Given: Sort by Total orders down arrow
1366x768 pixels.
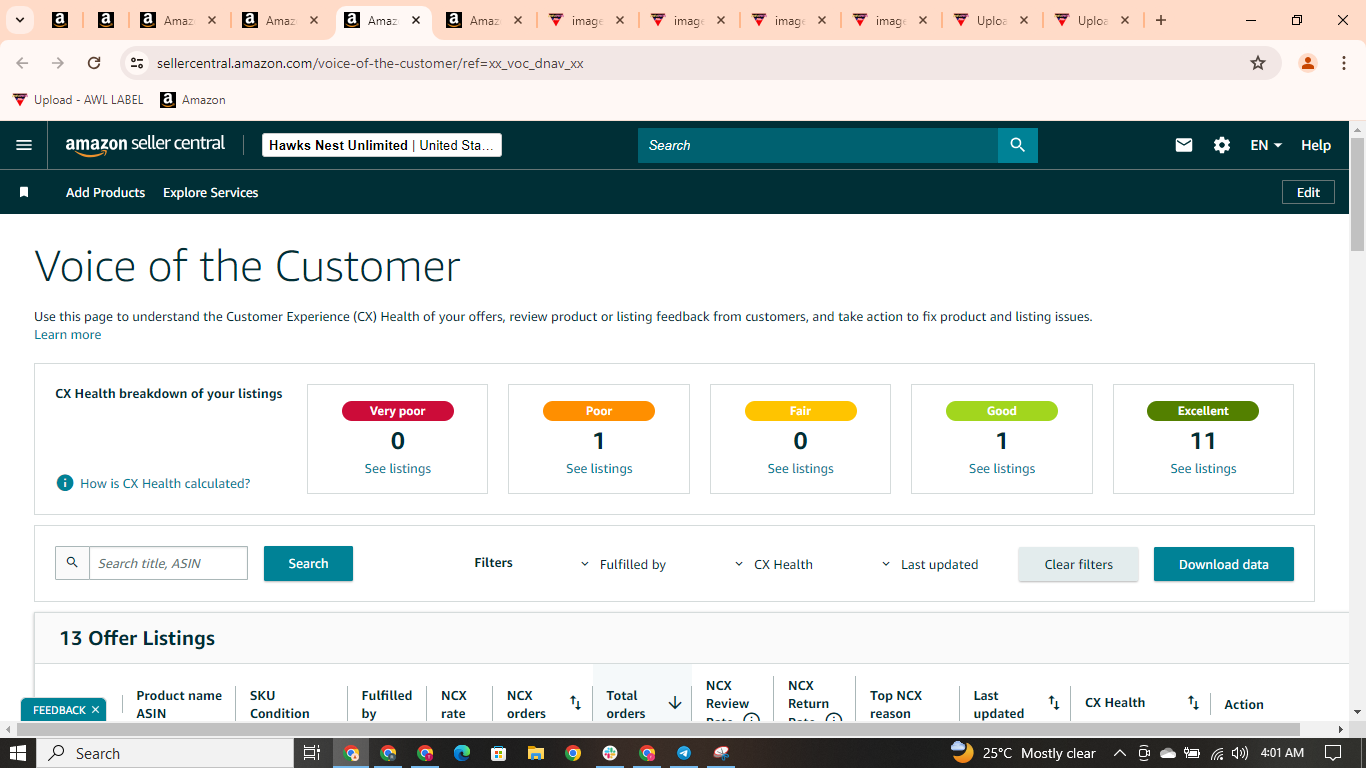Looking at the screenshot, I should pos(675,703).
